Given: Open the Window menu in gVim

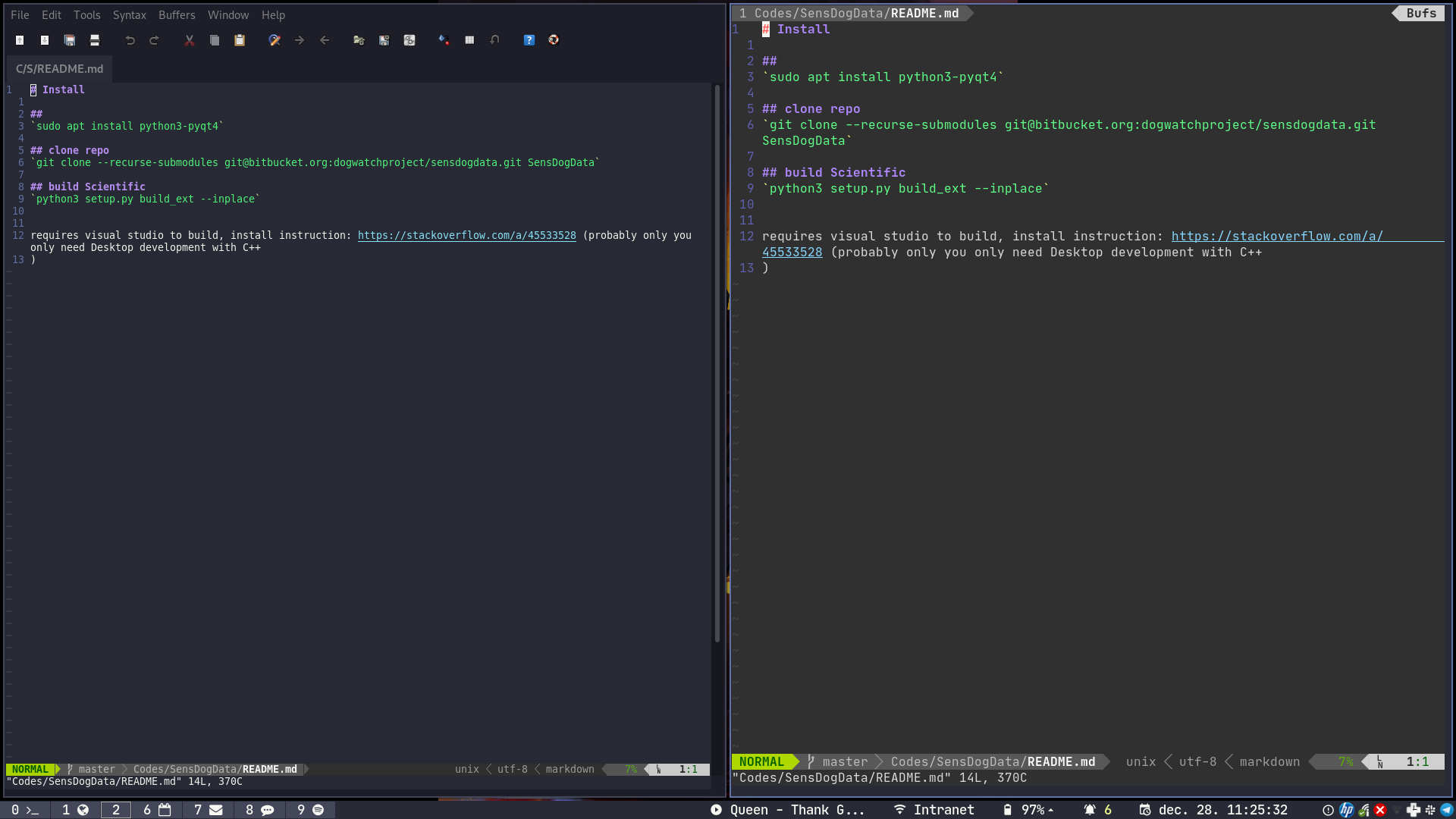Looking at the screenshot, I should tap(228, 15).
